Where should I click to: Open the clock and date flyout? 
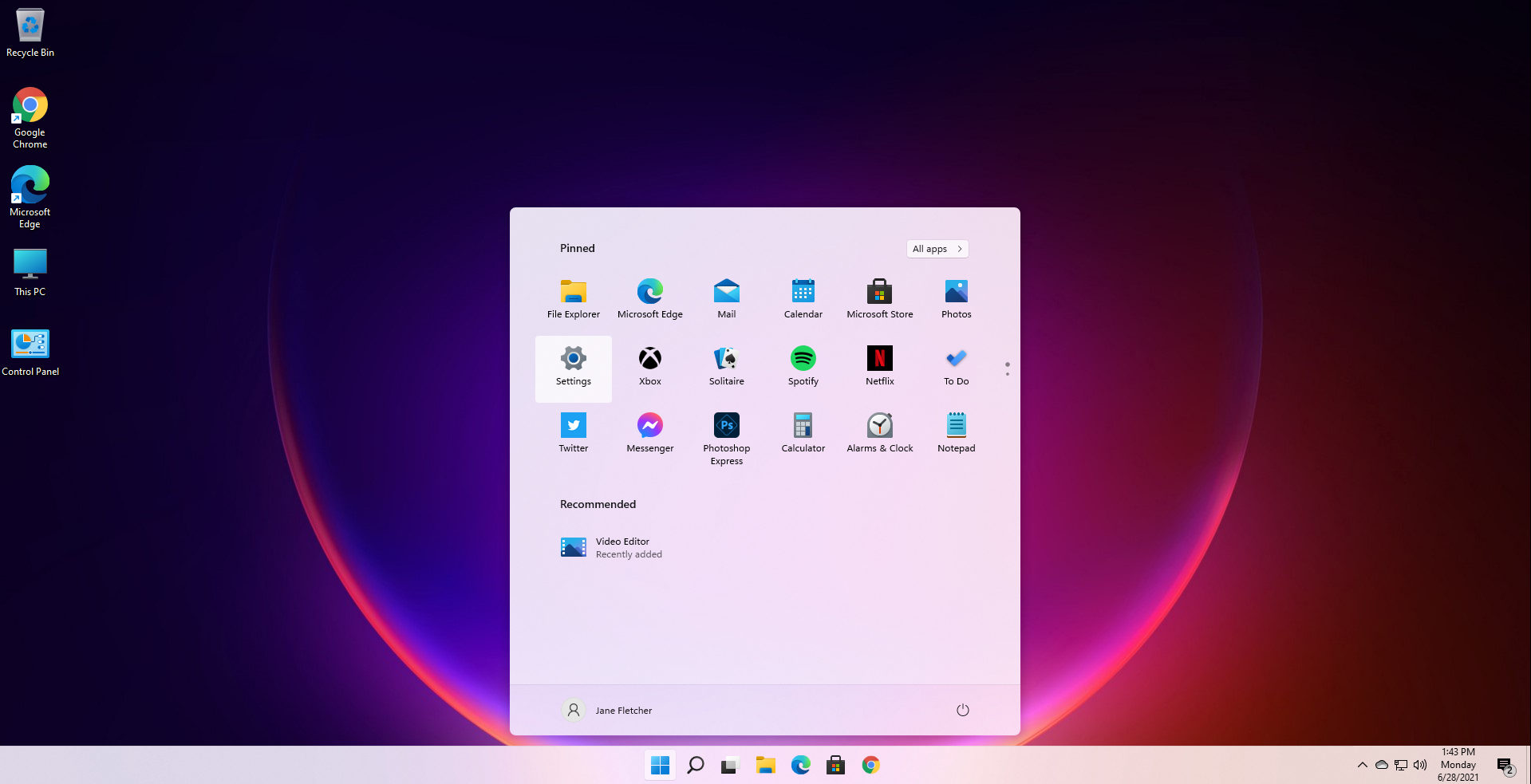point(1458,765)
